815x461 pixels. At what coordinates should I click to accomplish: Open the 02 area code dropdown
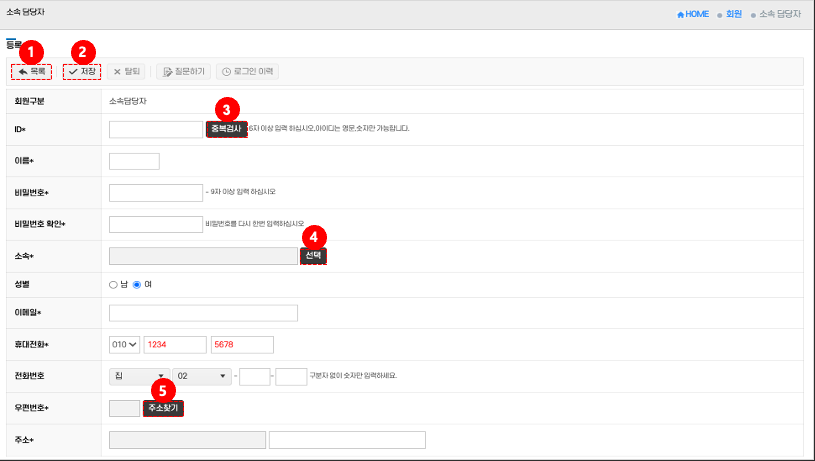coord(203,376)
